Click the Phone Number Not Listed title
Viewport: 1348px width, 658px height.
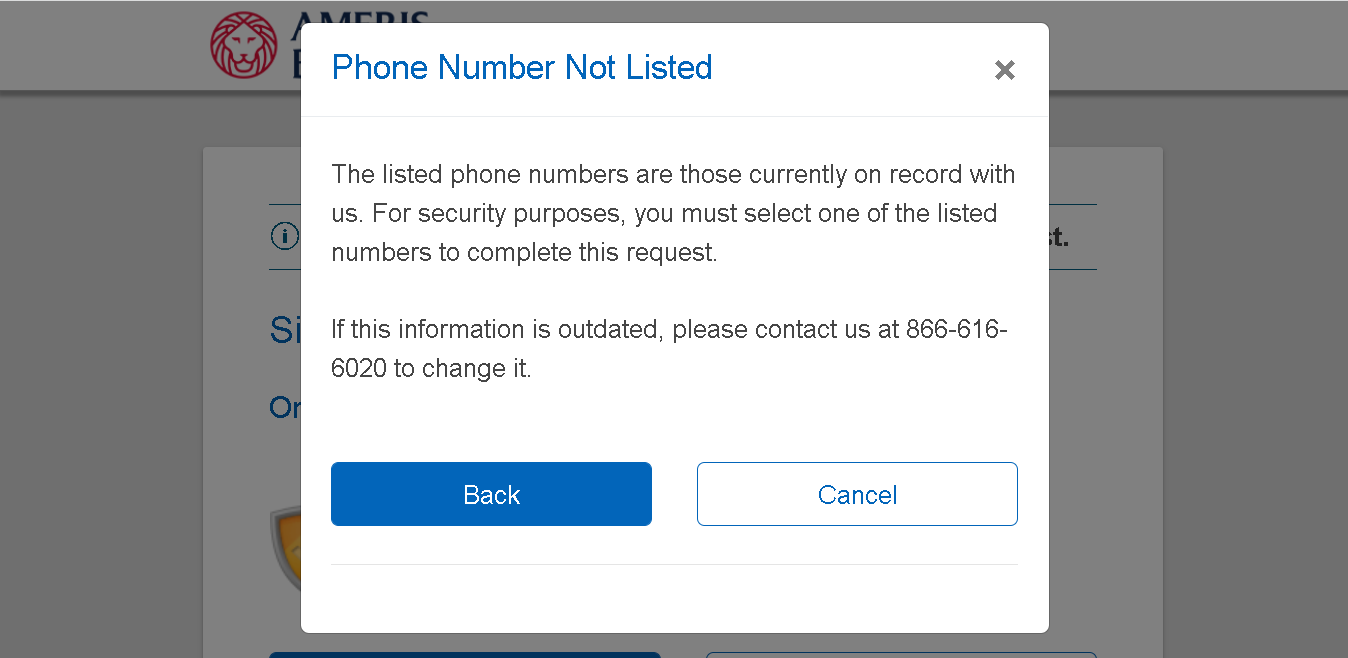coord(522,68)
